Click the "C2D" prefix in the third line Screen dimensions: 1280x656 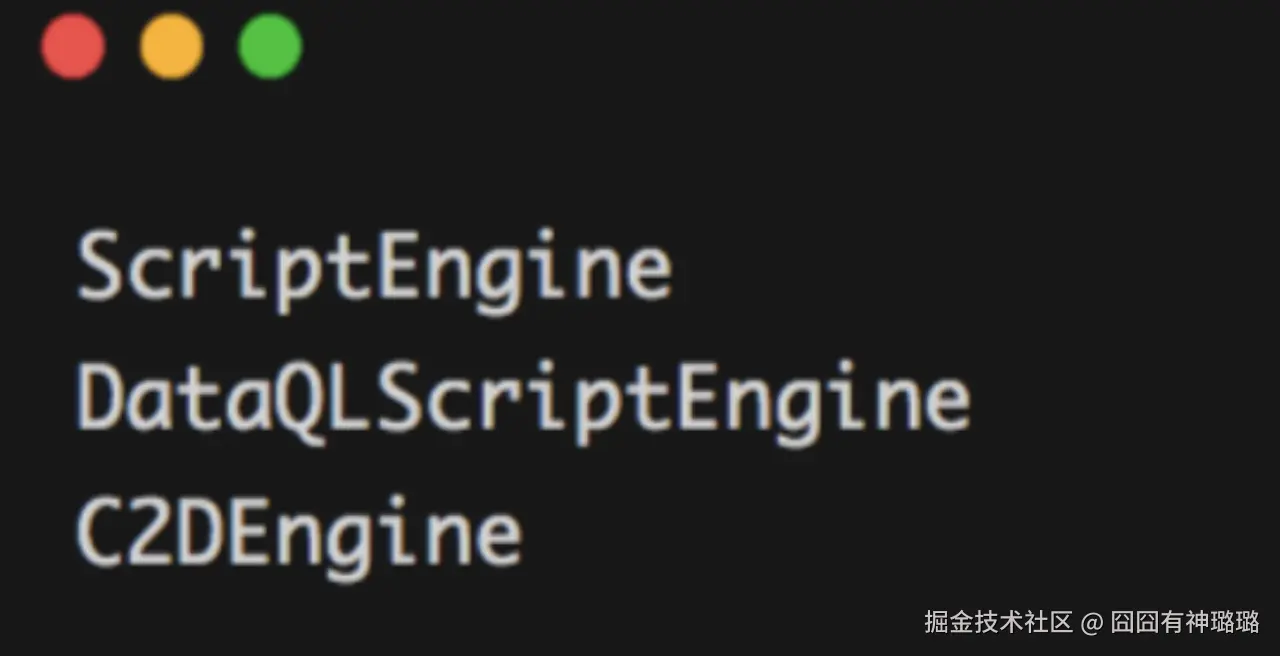click(150, 530)
